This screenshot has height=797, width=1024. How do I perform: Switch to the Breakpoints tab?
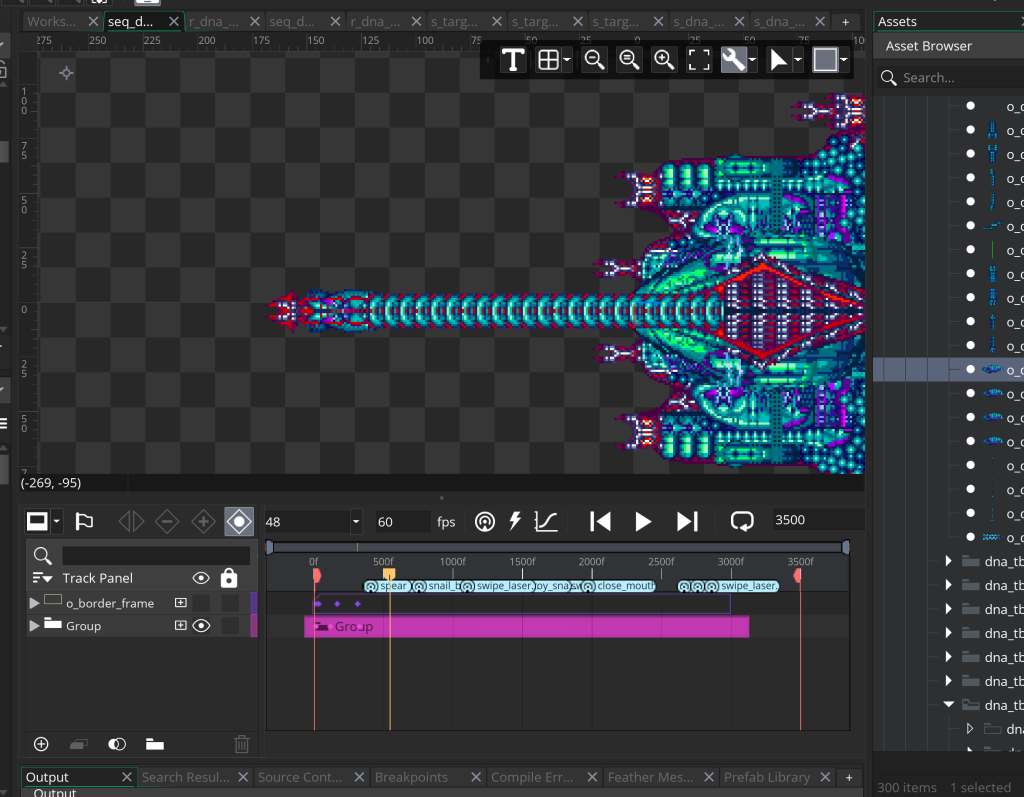(411, 777)
